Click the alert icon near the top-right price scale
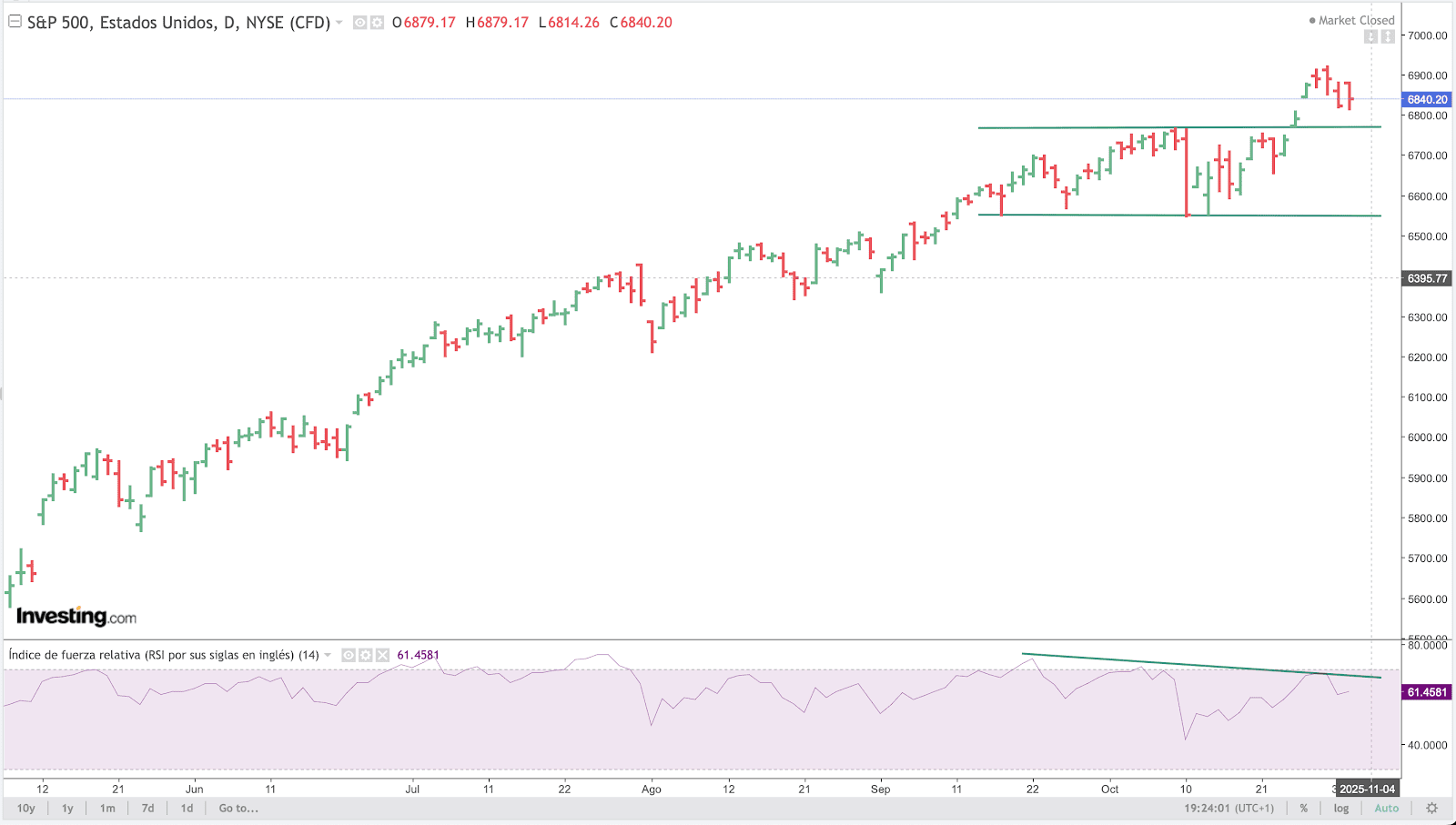This screenshot has height=825, width=1456. tap(1370, 36)
